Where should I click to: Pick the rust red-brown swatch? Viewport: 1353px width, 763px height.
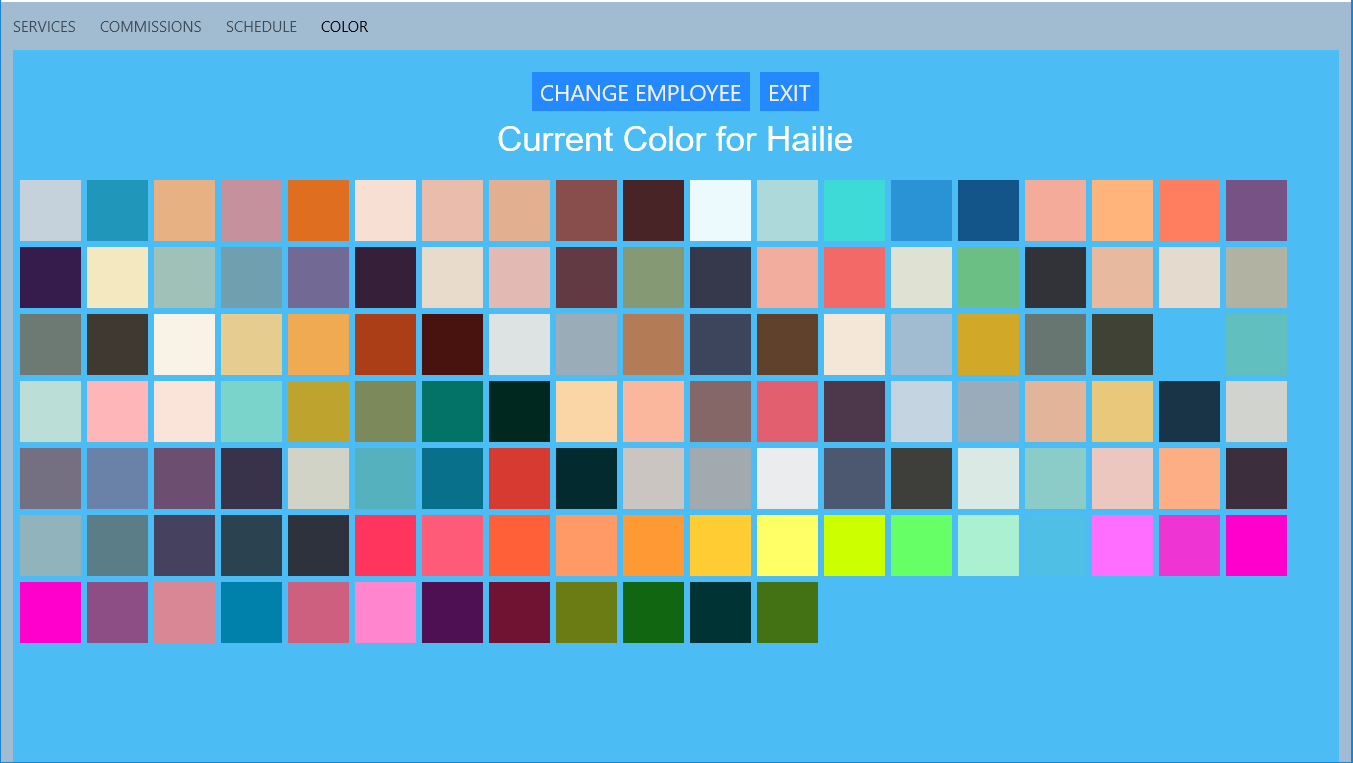point(385,344)
